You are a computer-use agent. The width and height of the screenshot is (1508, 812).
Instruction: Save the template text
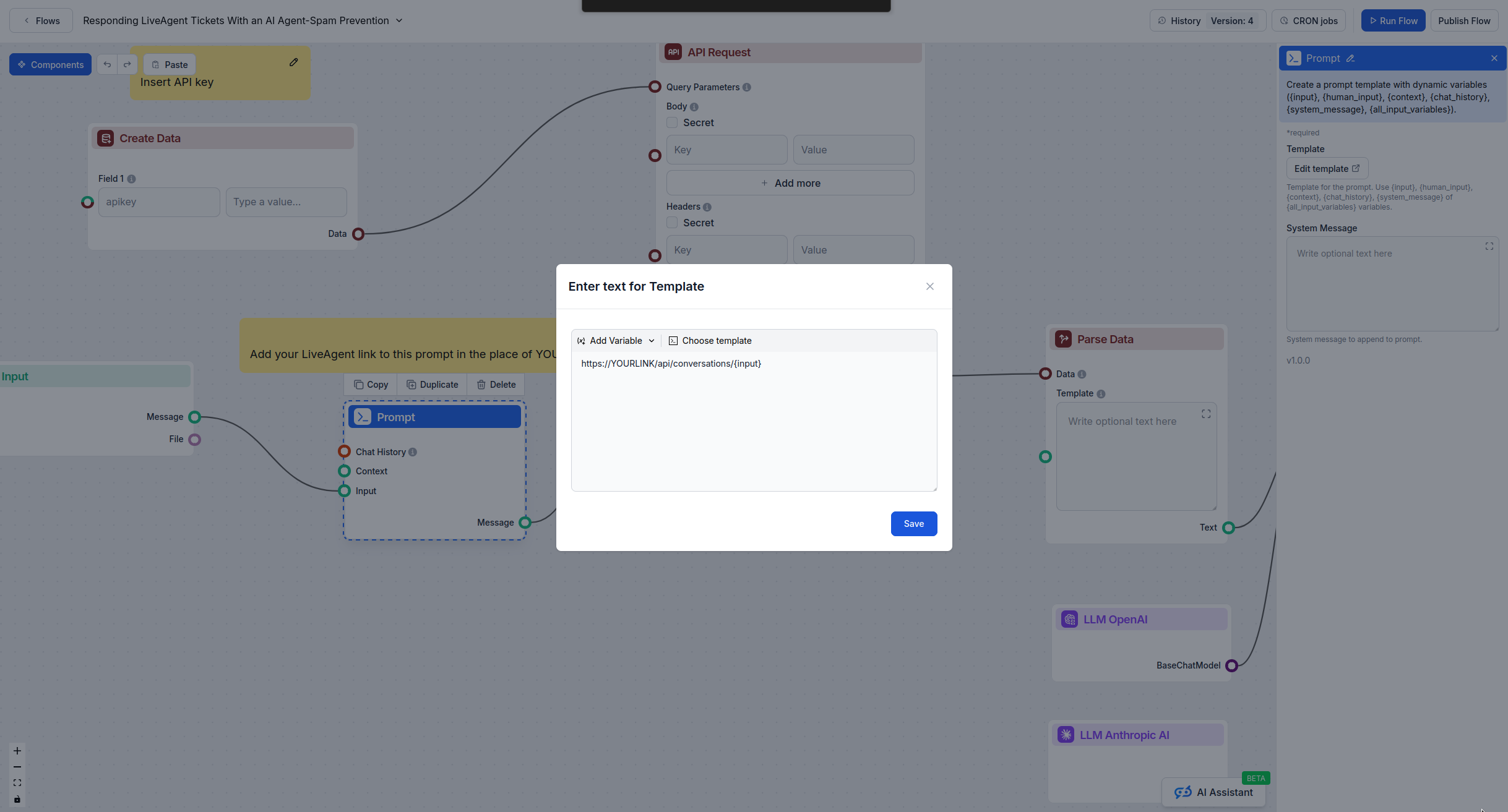[x=913, y=523]
